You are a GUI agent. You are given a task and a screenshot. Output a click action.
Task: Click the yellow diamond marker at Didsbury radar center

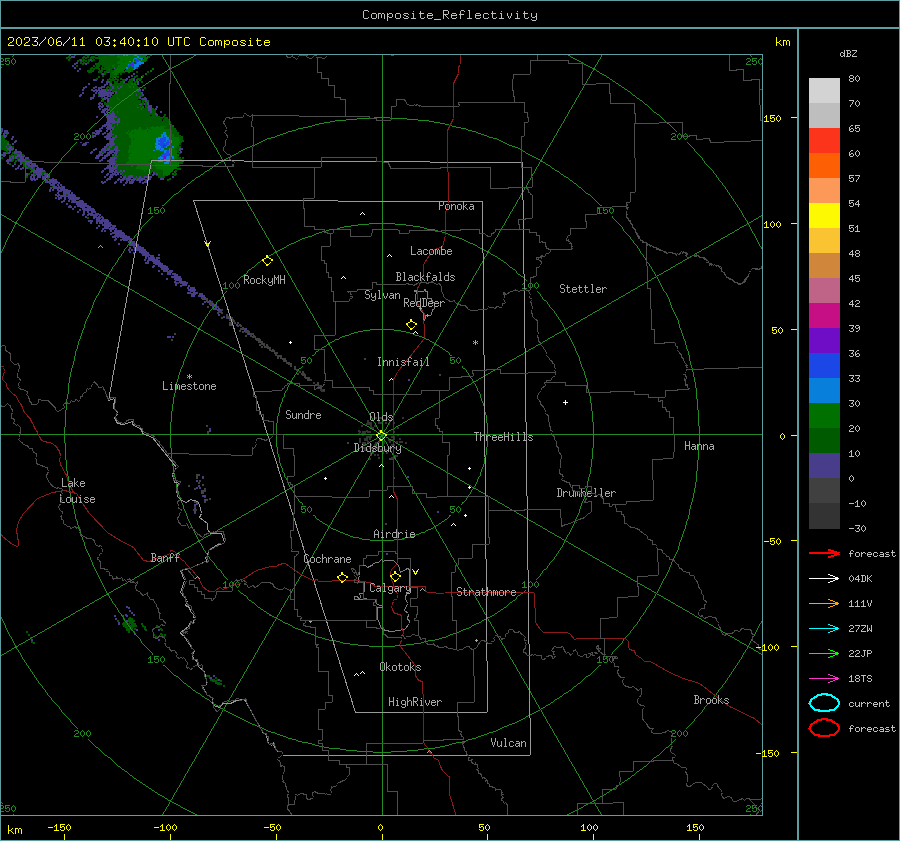[381, 436]
